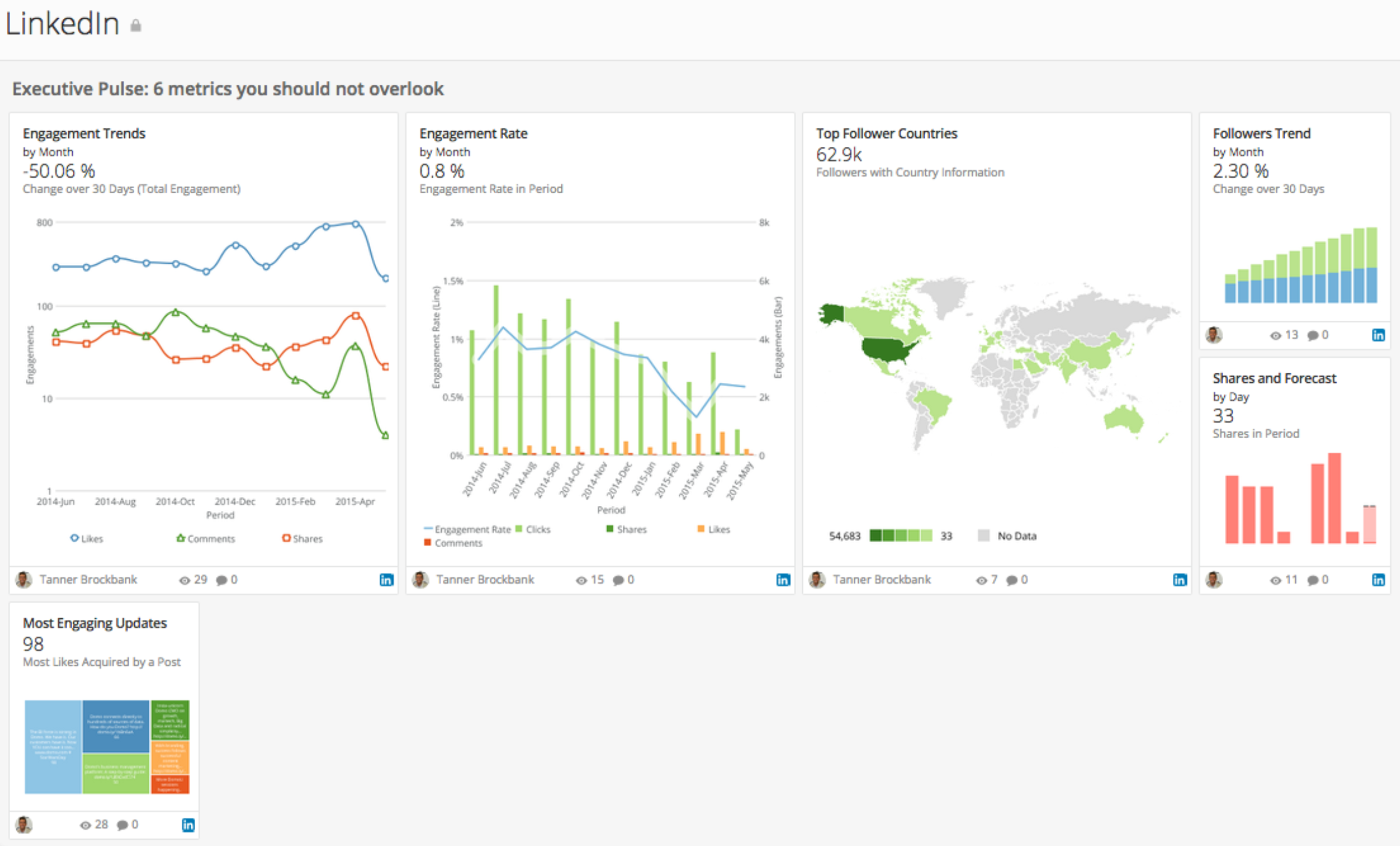Open the Top Follower Countries card title

pyautogui.click(x=886, y=134)
